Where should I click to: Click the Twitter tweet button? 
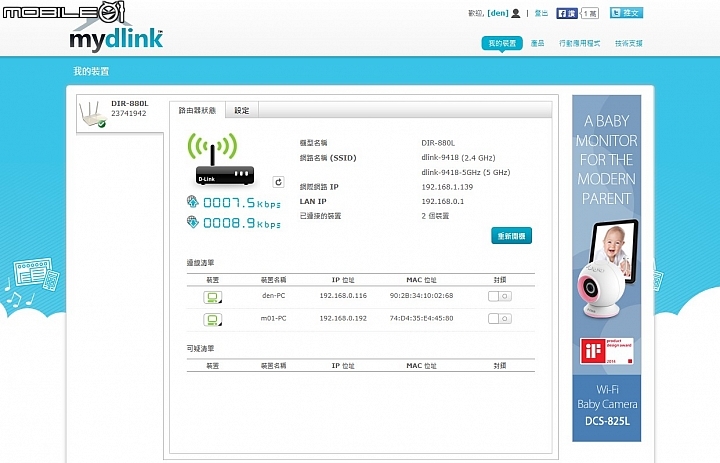(626, 13)
